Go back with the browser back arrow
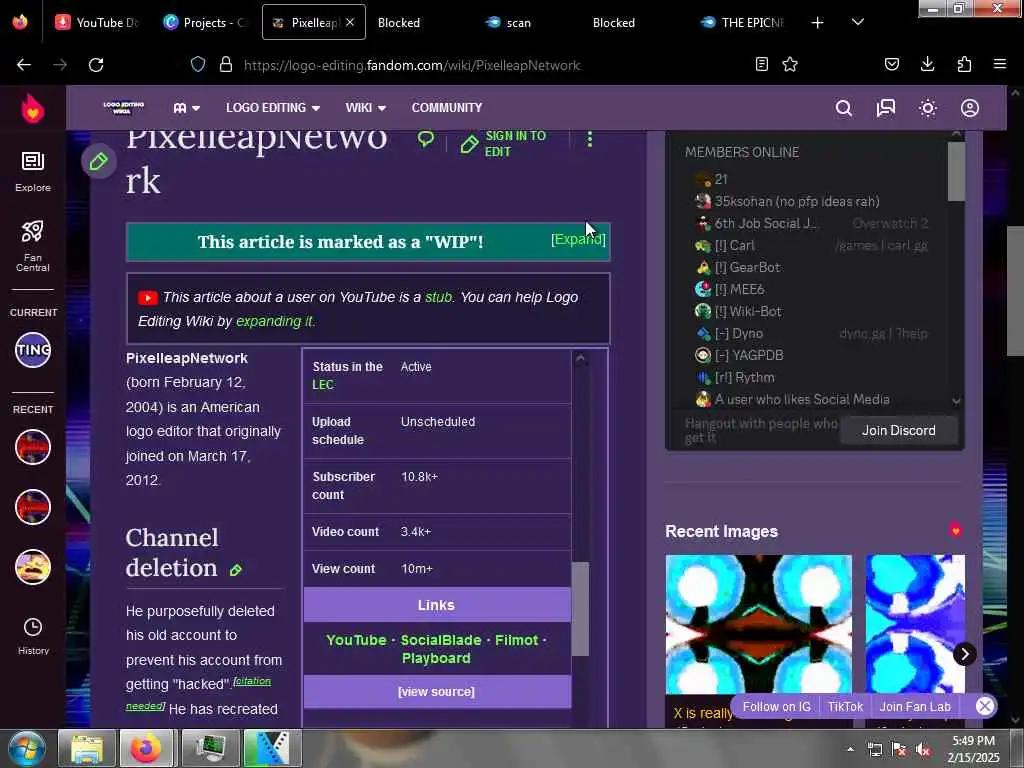This screenshot has width=1024, height=768. point(24,65)
